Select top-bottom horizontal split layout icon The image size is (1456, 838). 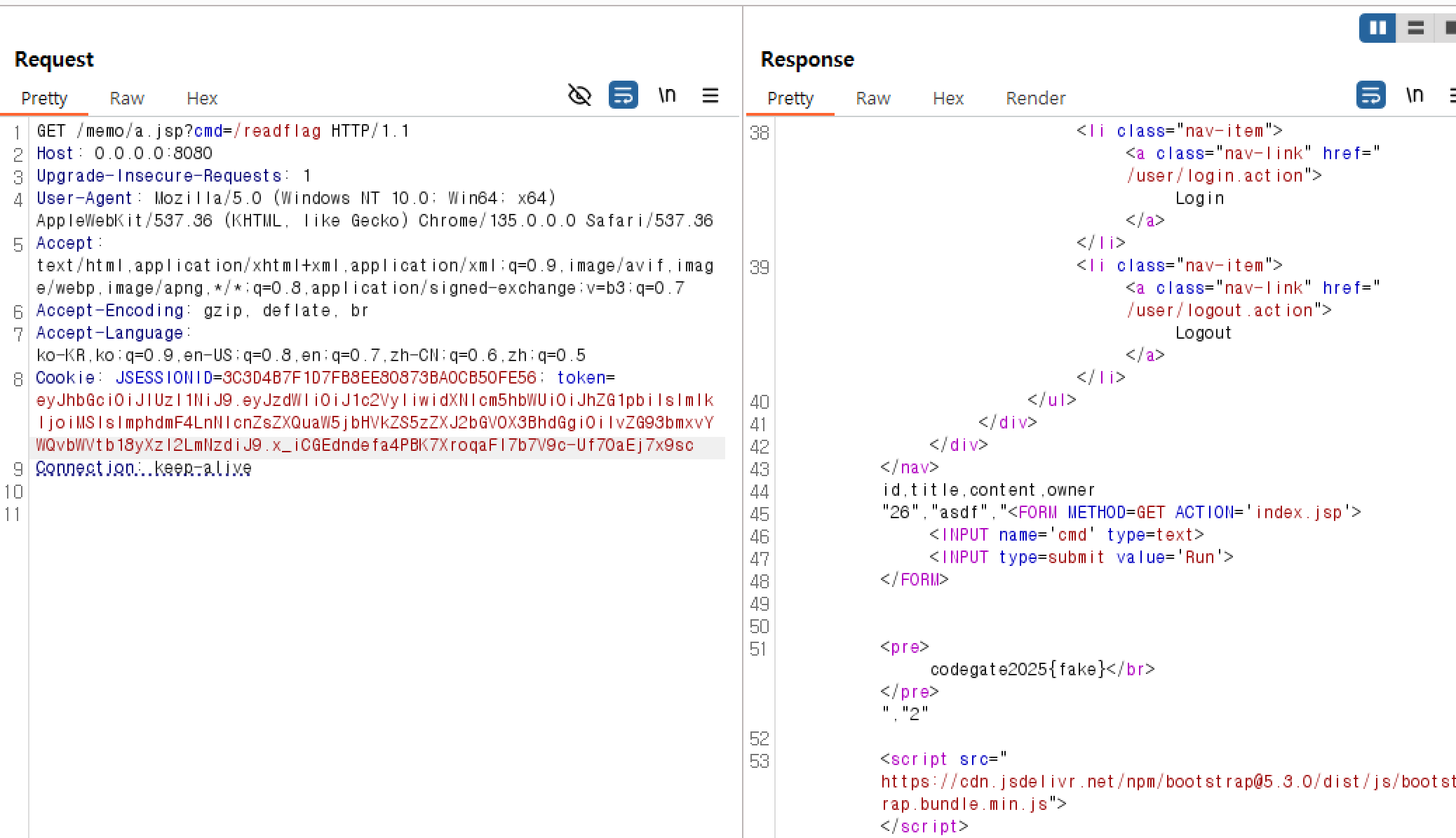click(x=1415, y=28)
